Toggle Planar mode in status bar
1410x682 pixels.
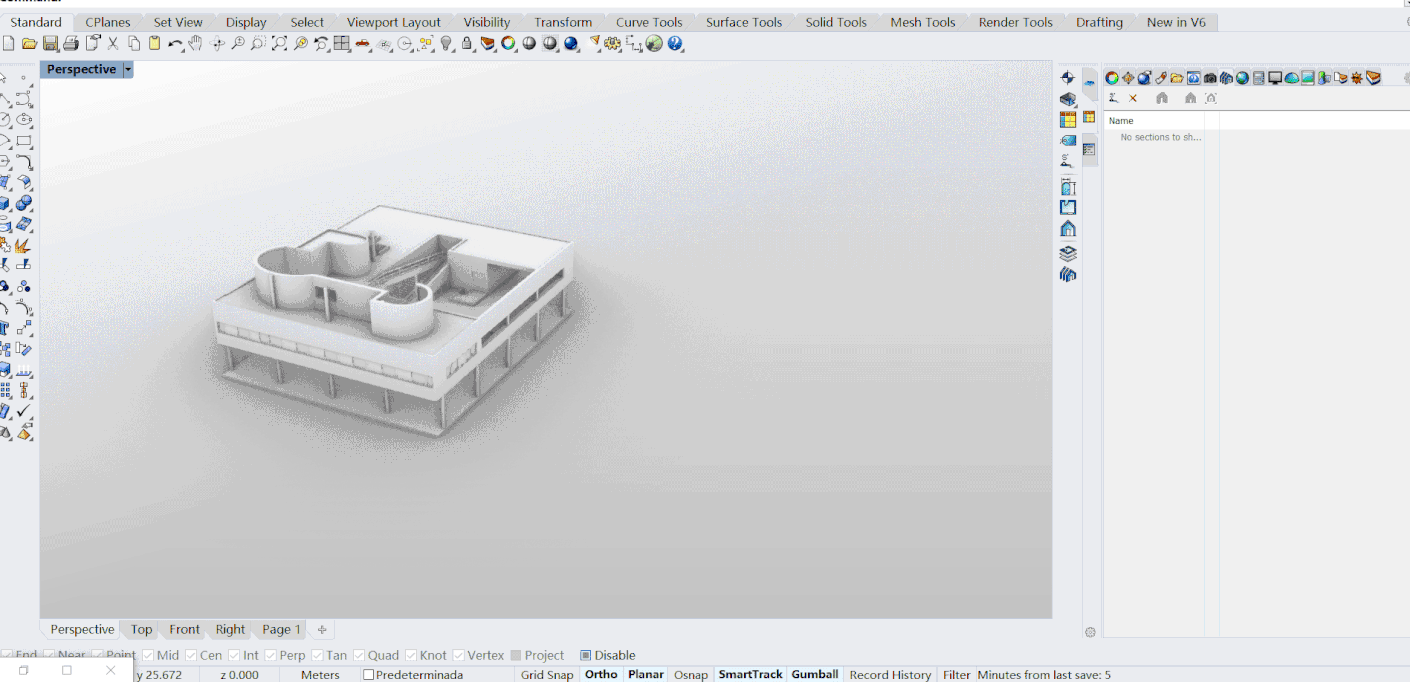646,675
